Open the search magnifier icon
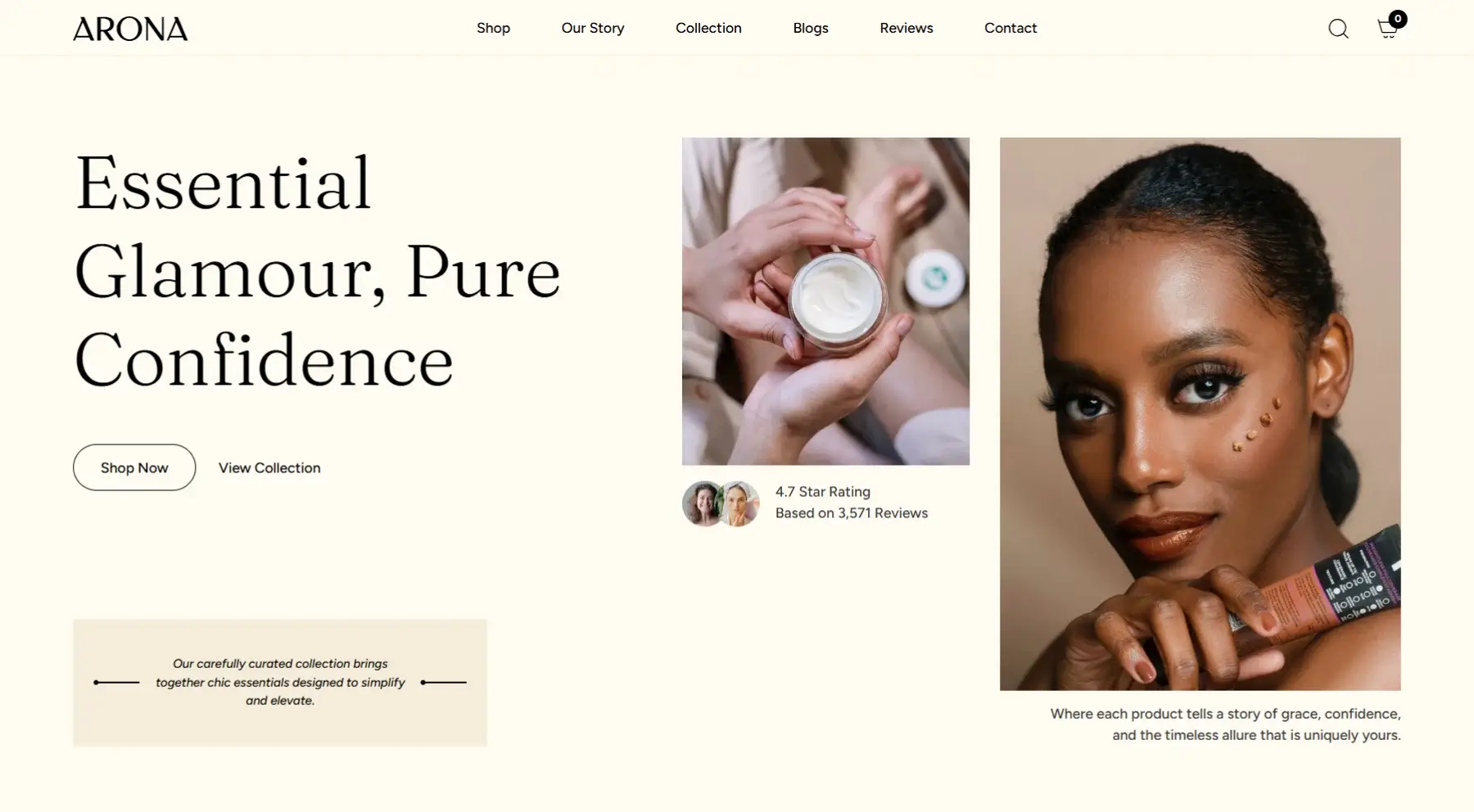Screen dimensions: 1474x812 click(1338, 29)
